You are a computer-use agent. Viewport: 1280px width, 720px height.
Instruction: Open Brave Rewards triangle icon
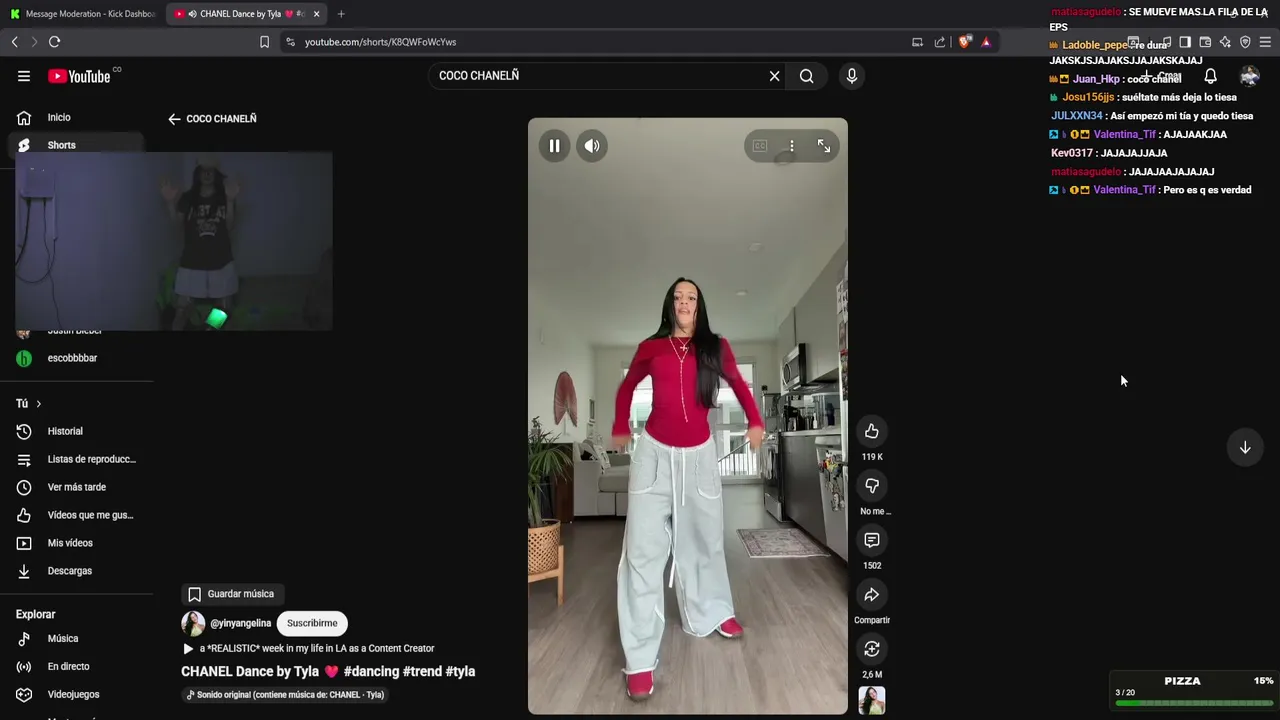tap(986, 42)
